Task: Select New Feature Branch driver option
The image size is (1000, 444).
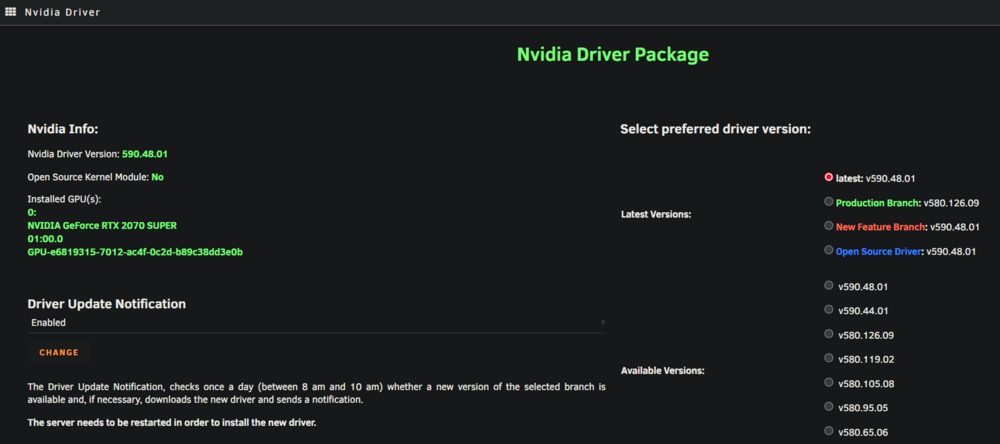Action: pyautogui.click(x=828, y=226)
